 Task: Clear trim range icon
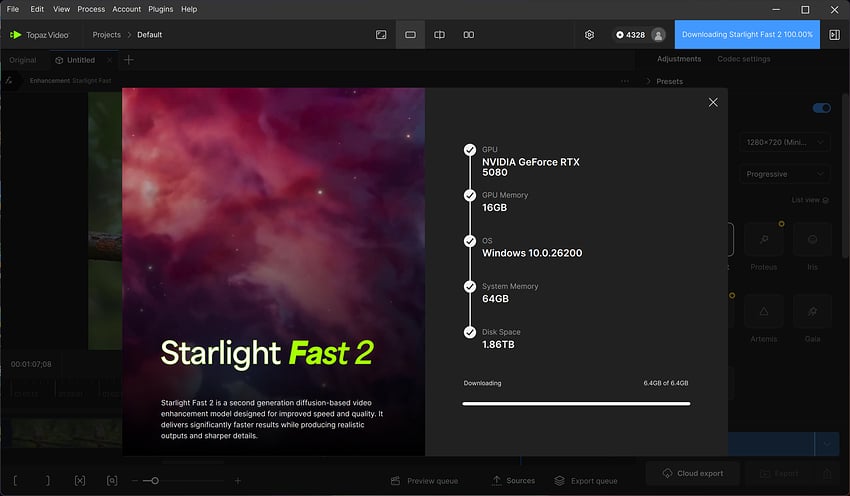(80, 481)
